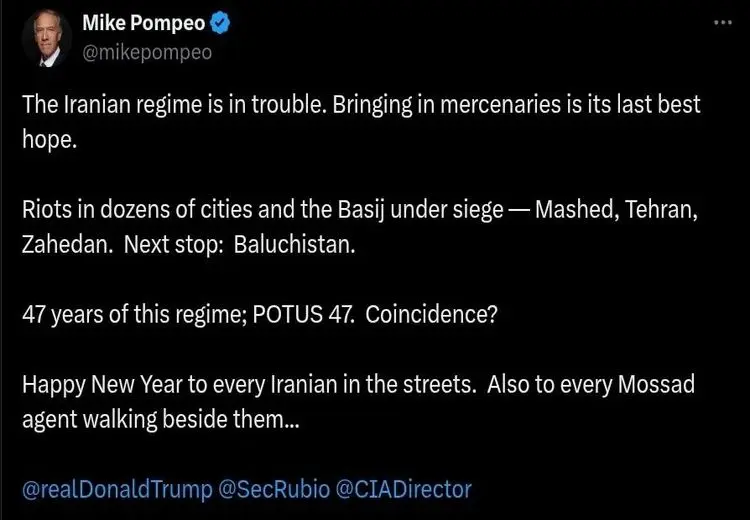Open the three-dot more options menu
The width and height of the screenshot is (750, 520).
tap(723, 23)
